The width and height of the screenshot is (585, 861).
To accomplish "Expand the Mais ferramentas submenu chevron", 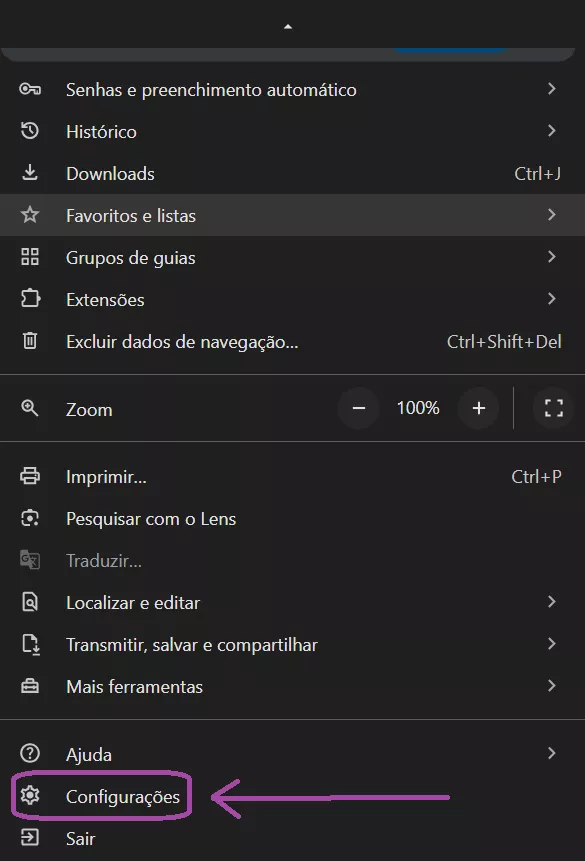I will click(551, 686).
